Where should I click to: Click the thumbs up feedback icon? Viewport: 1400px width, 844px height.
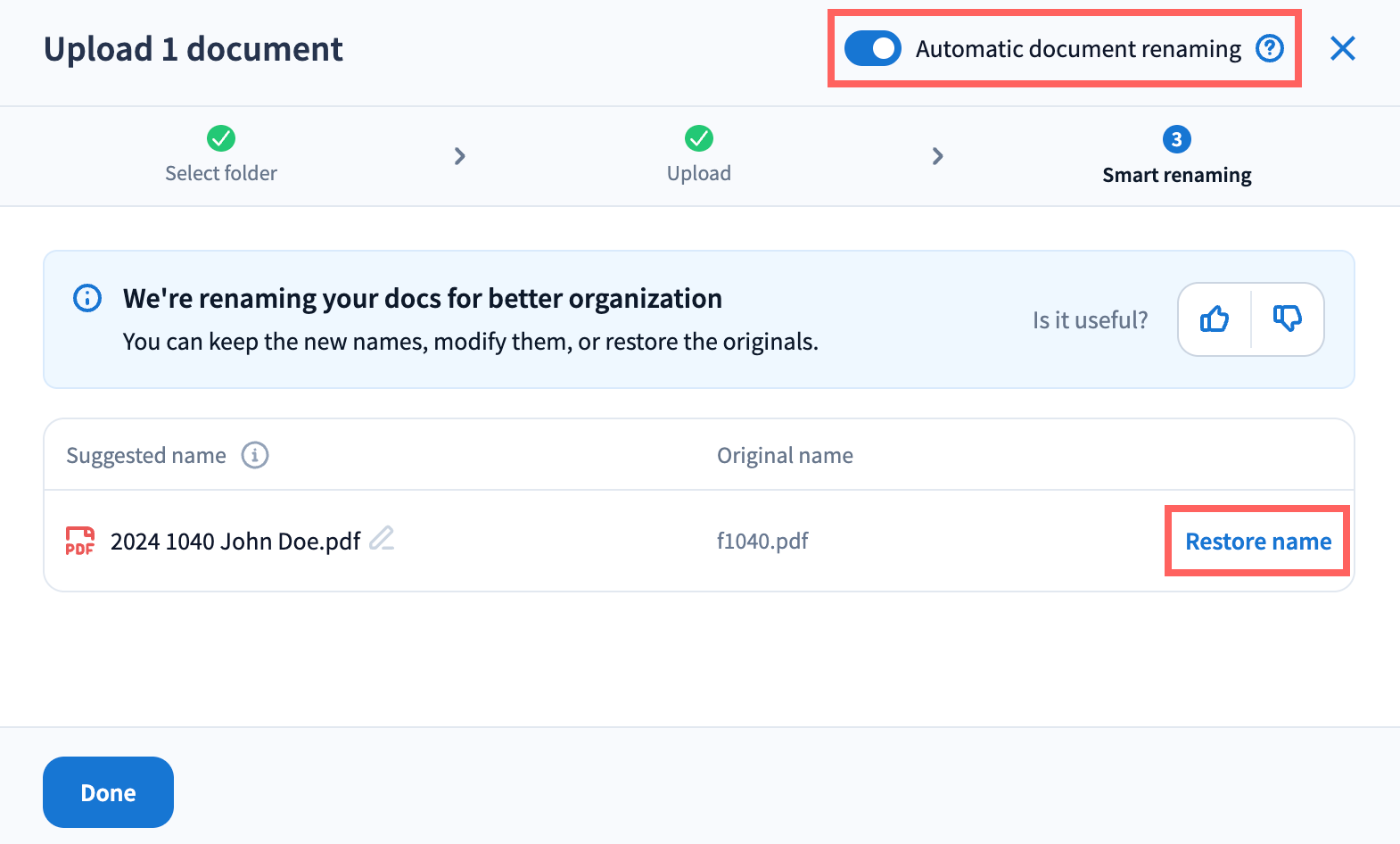point(1215,319)
